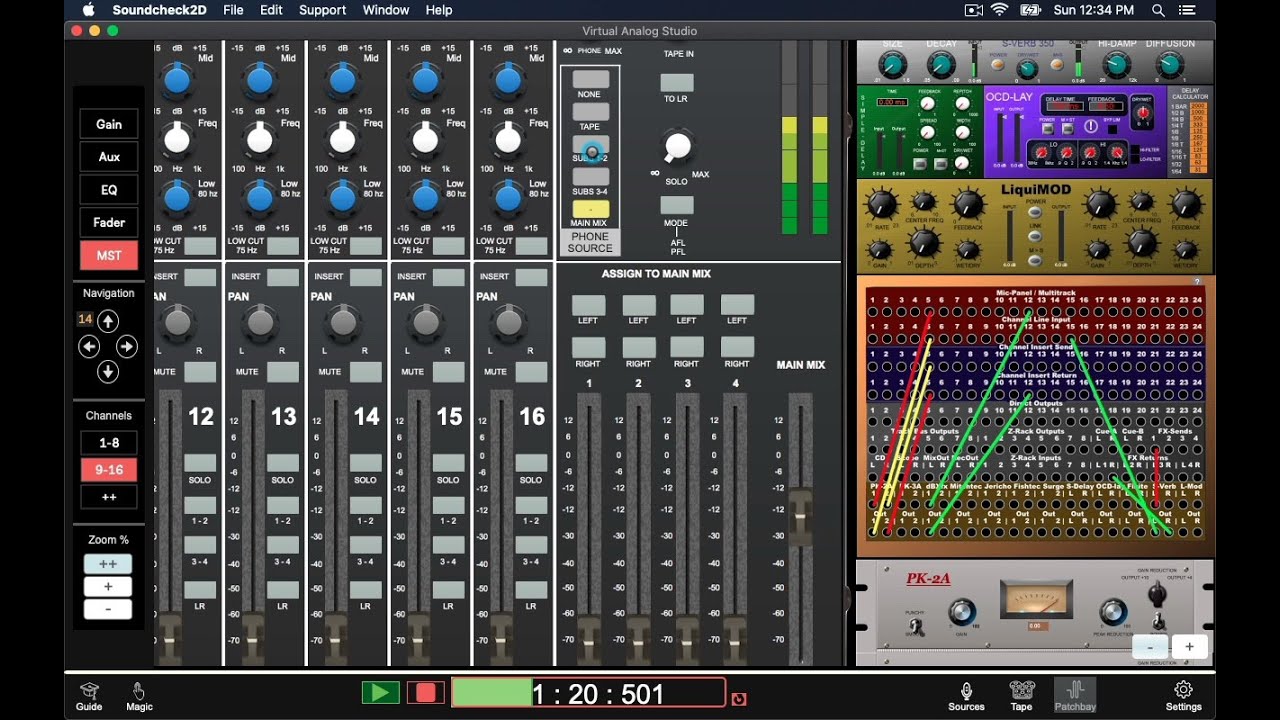The height and width of the screenshot is (720, 1280).
Task: Assign channel 15 to LR
Action: (449, 590)
